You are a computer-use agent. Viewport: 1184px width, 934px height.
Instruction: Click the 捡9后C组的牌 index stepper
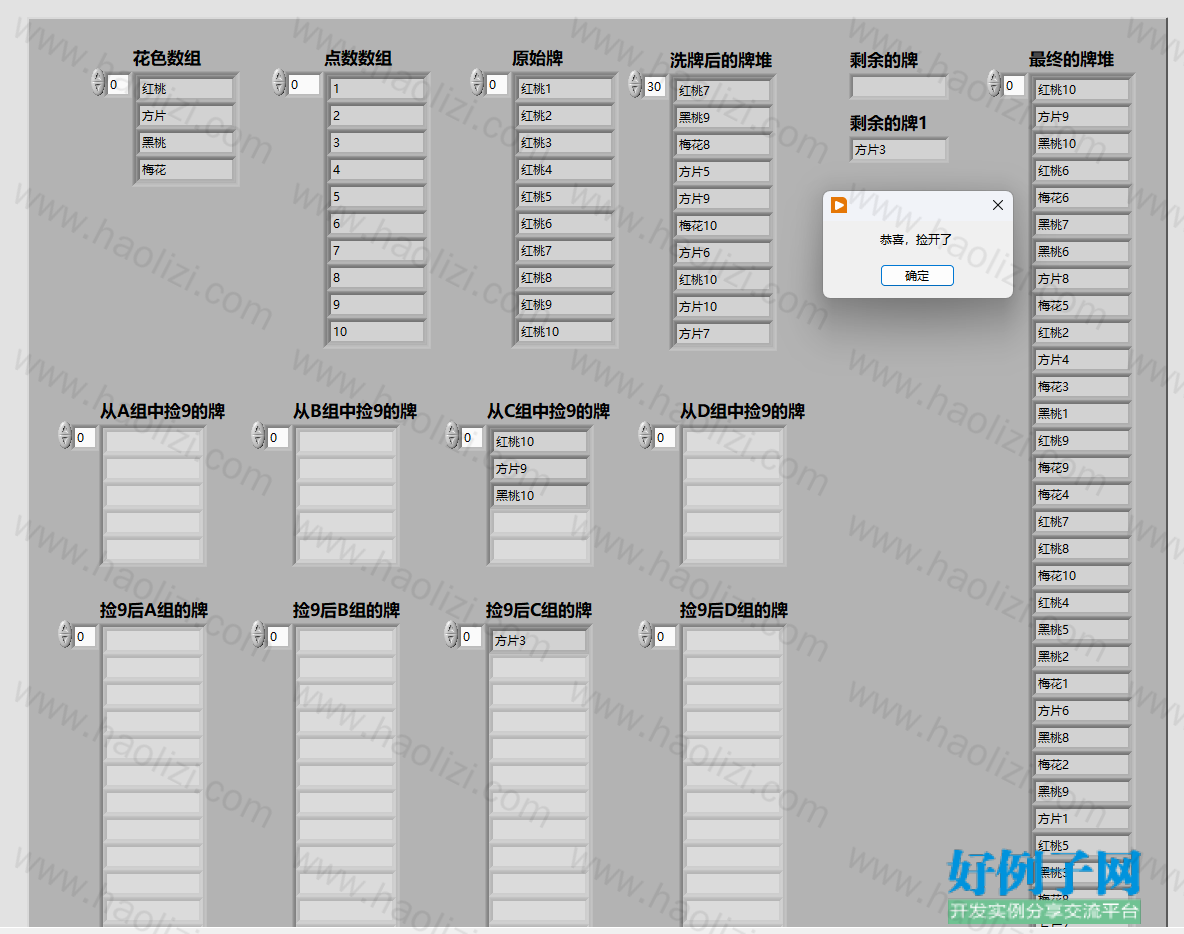click(x=452, y=636)
